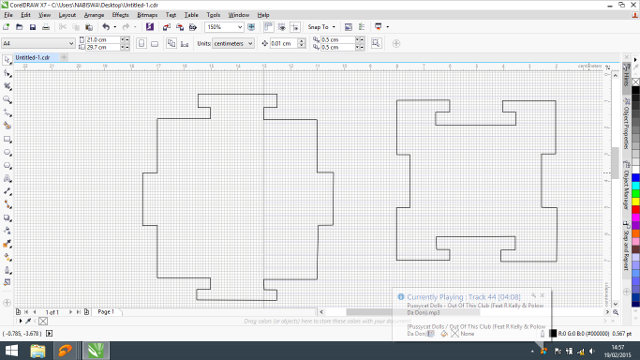Open the Effects menu
The width and height of the screenshot is (640, 360).
(120, 15)
